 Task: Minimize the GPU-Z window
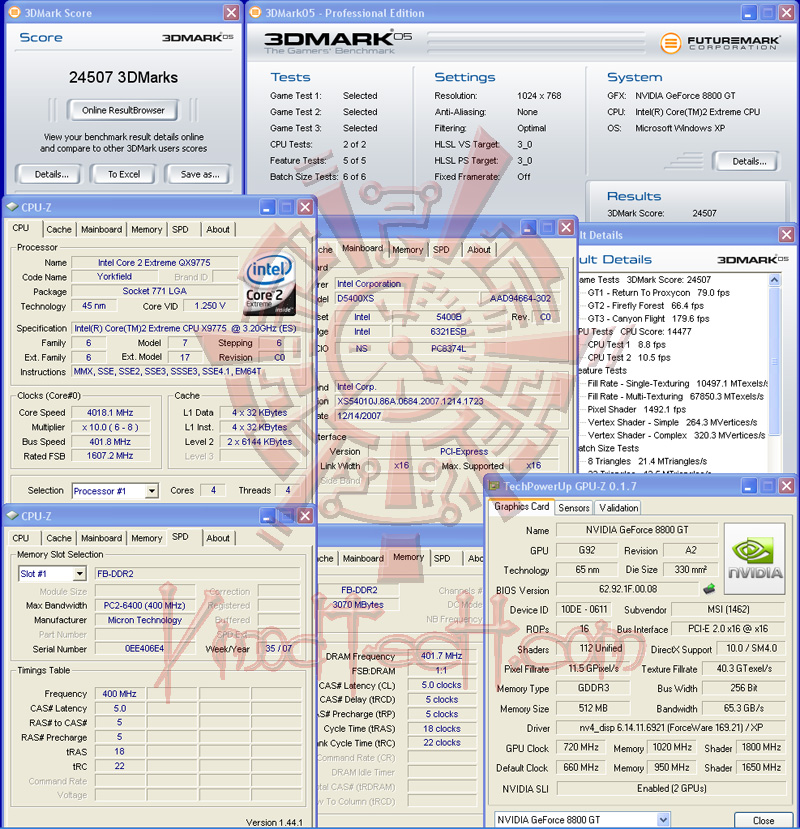coord(748,486)
